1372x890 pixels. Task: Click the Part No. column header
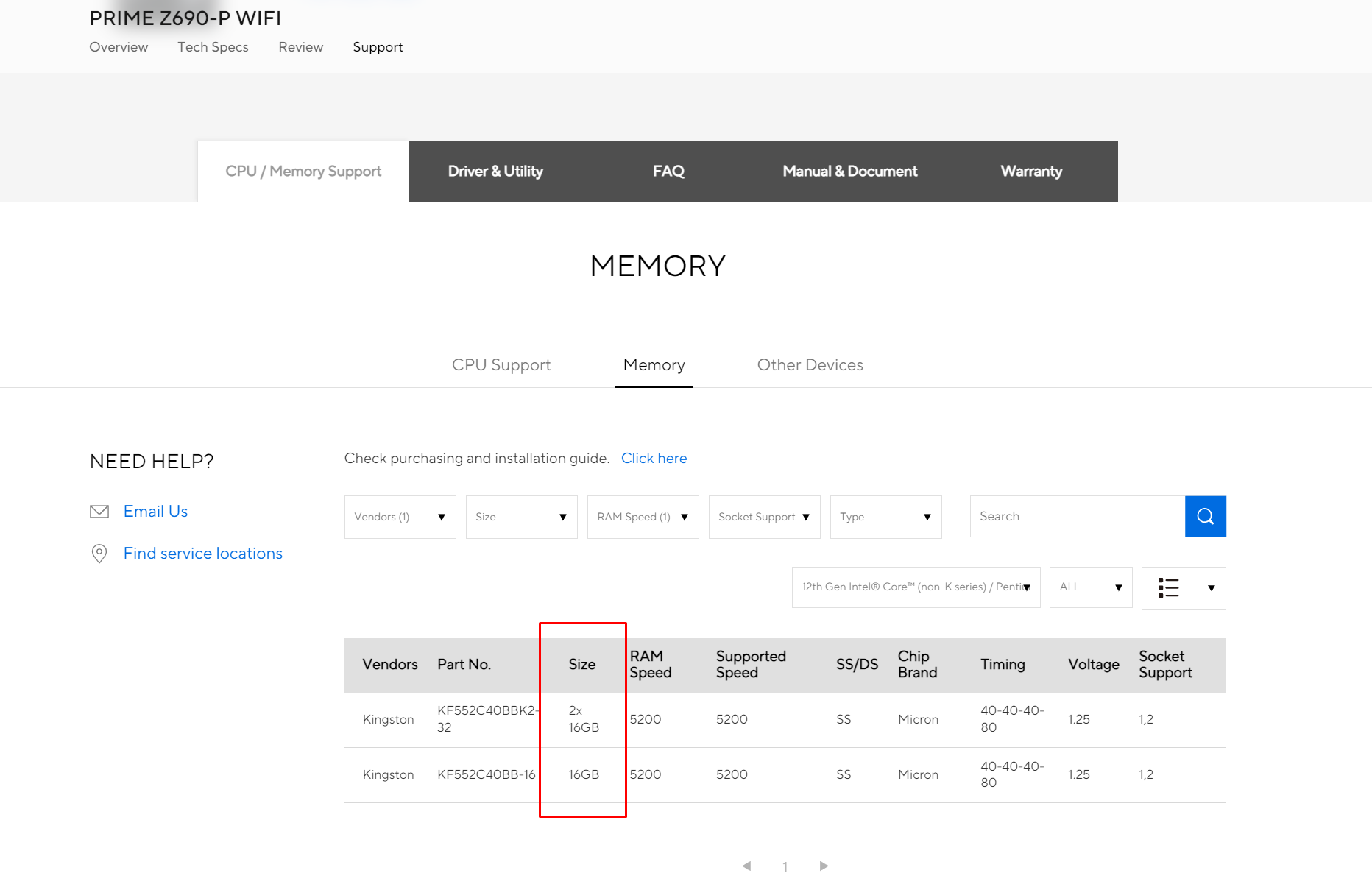tap(464, 665)
